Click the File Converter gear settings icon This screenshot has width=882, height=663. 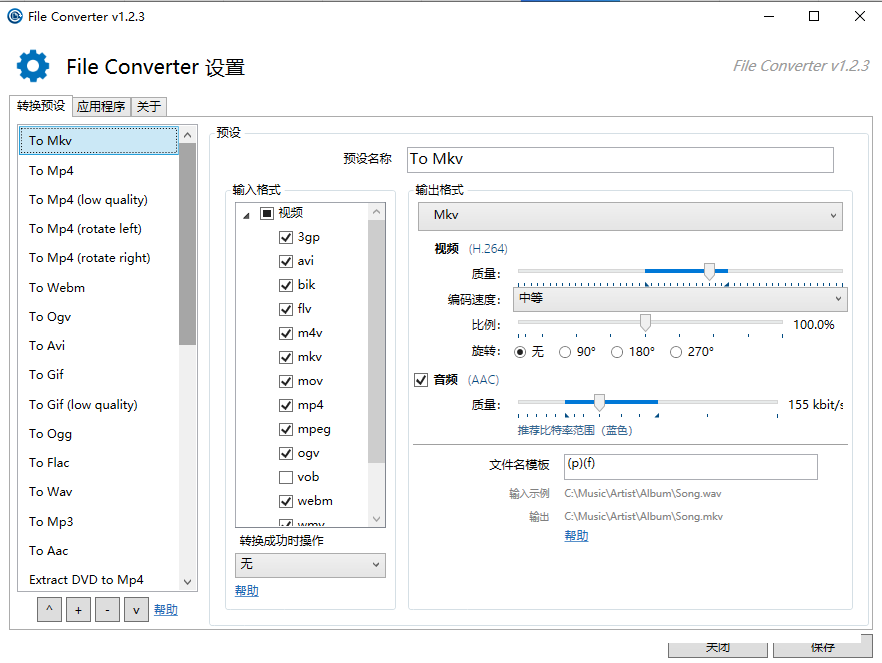click(x=33, y=67)
